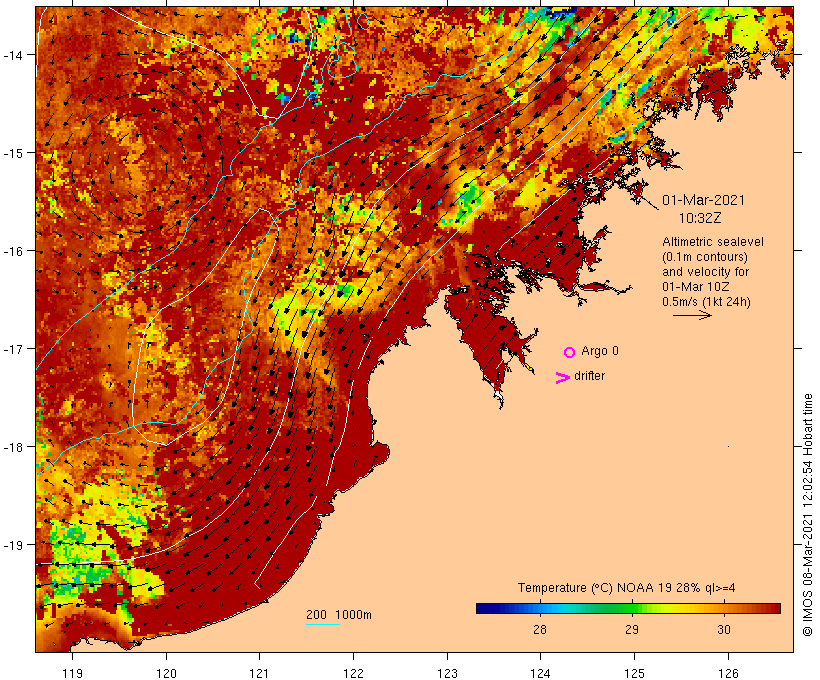
Task: Click the latitude label -16
Action: click(x=13, y=251)
